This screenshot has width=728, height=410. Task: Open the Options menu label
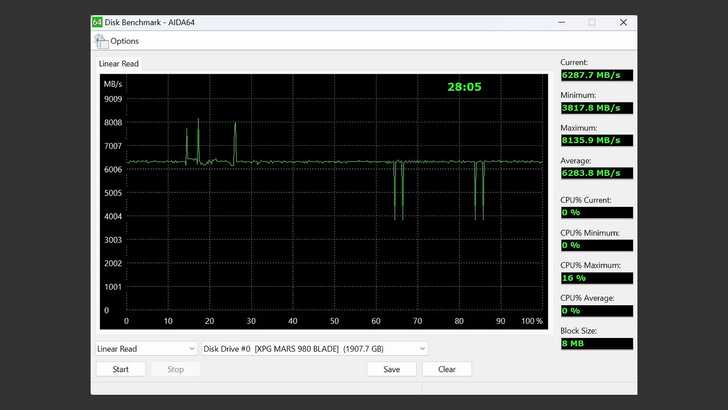point(125,41)
